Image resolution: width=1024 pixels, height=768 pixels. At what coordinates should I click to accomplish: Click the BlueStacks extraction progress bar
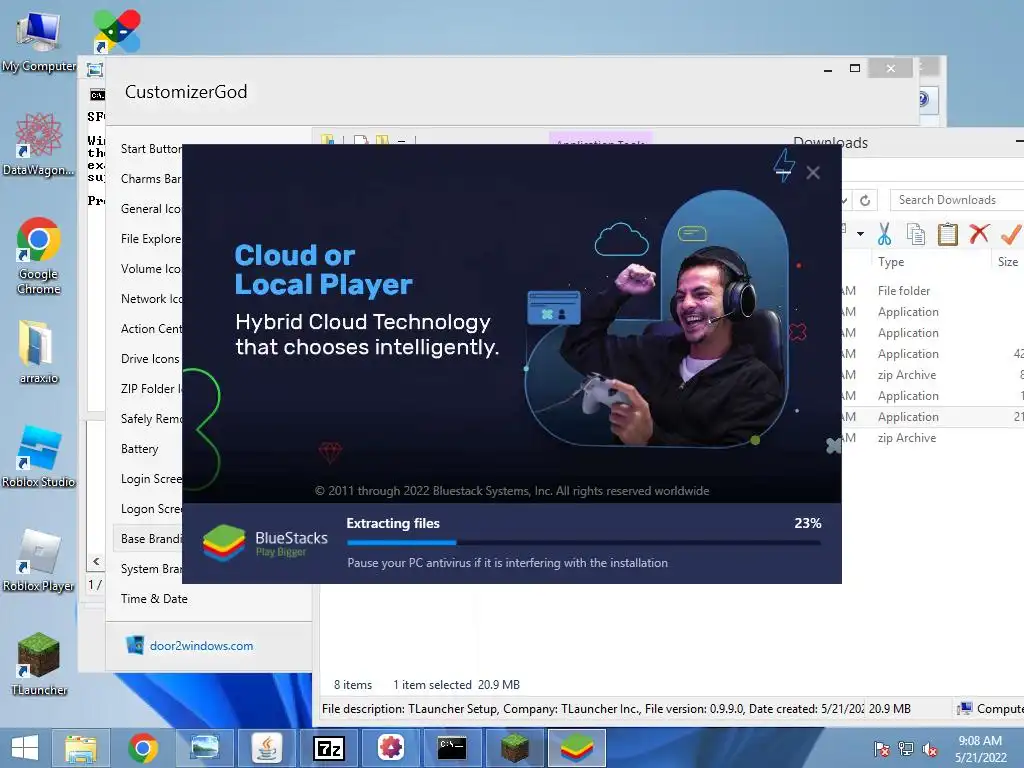coord(584,542)
